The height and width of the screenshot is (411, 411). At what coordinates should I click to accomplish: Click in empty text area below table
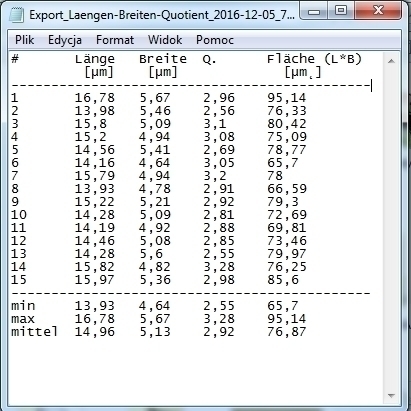pos(197,367)
